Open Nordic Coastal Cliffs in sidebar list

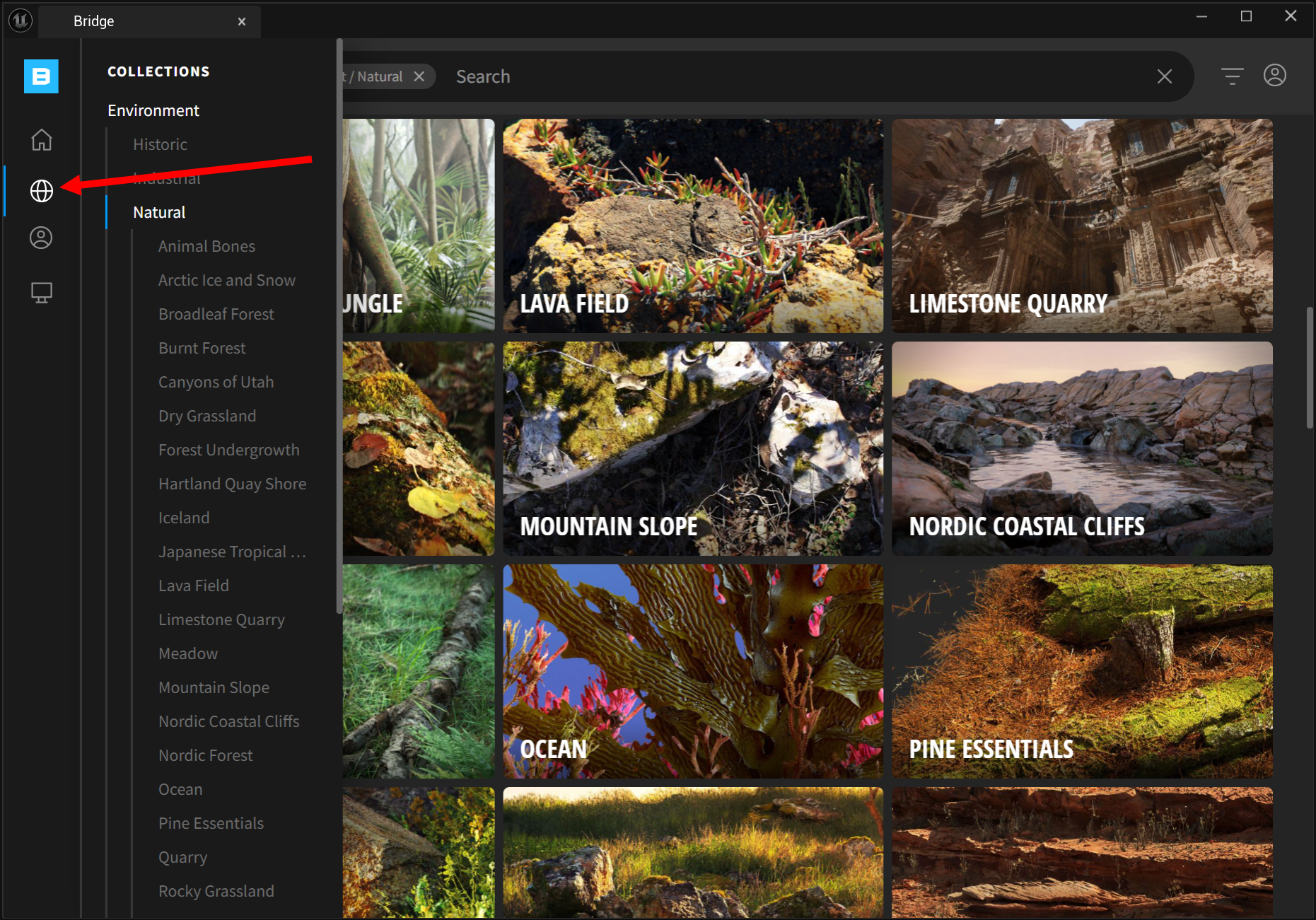click(229, 721)
